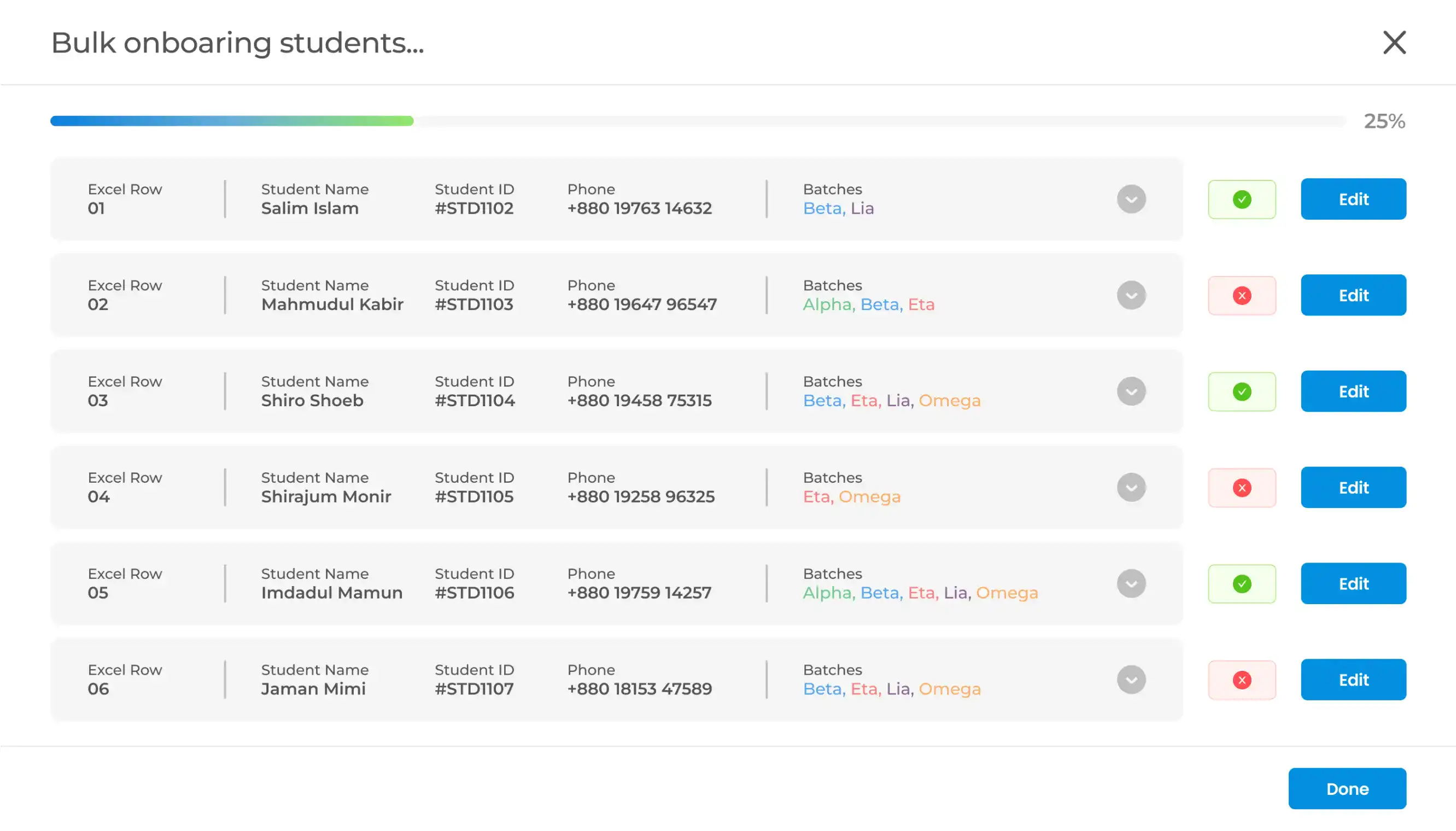This screenshot has height=831, width=1456.
Task: Close the bulk onboarding dialog
Action: click(x=1394, y=43)
